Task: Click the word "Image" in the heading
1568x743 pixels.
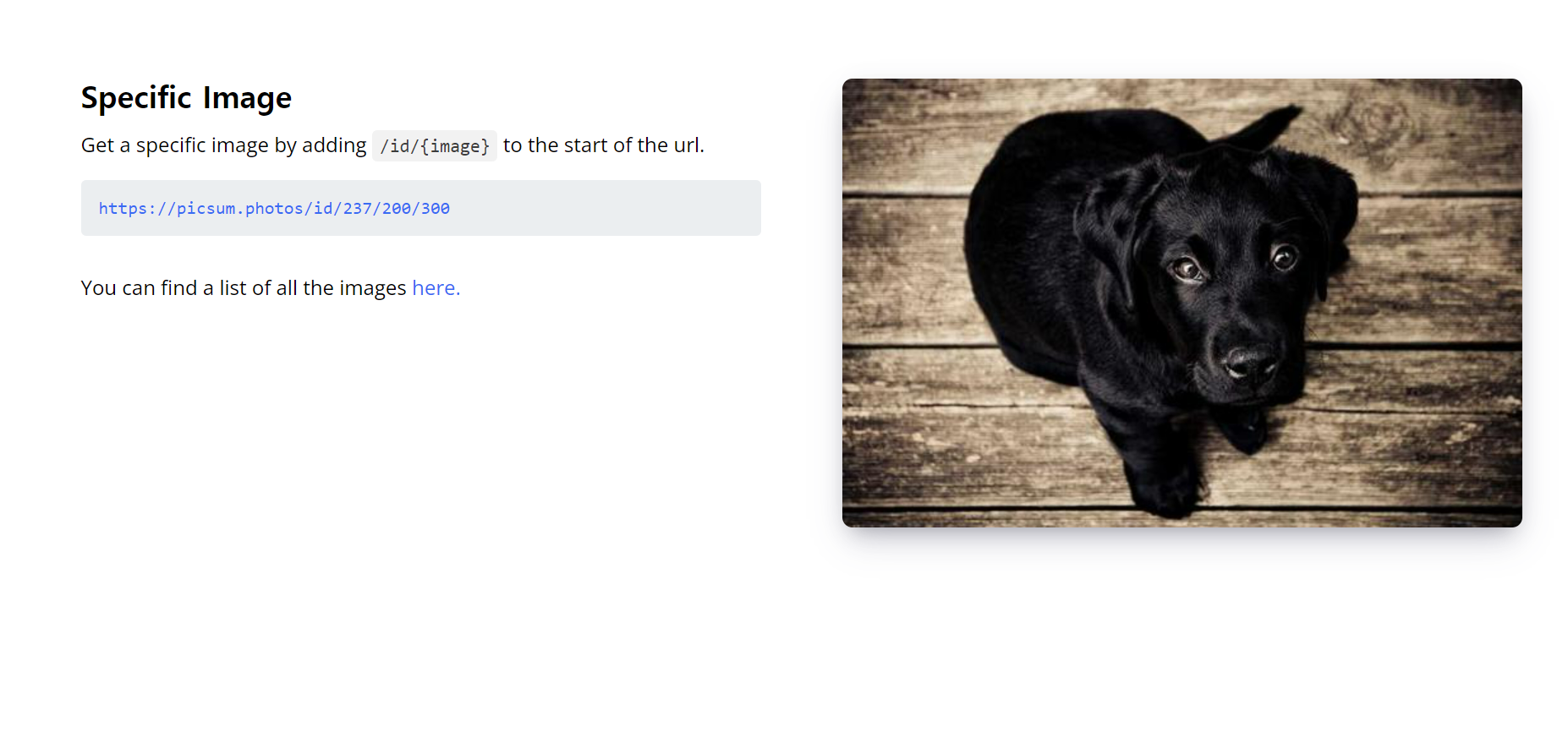Action: coord(247,98)
